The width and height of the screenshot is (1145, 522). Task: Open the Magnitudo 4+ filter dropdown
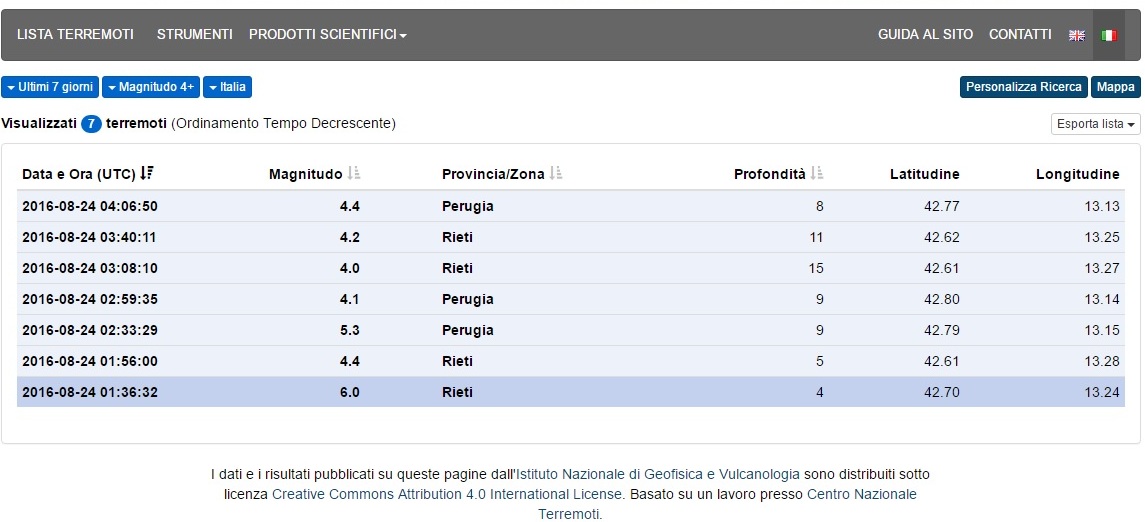point(151,87)
